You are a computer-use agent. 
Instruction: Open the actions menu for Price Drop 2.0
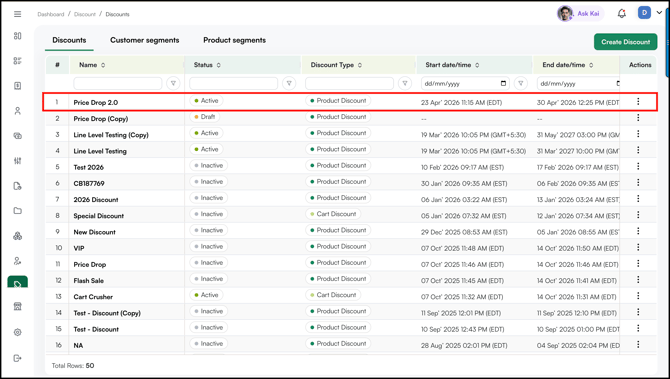point(638,101)
